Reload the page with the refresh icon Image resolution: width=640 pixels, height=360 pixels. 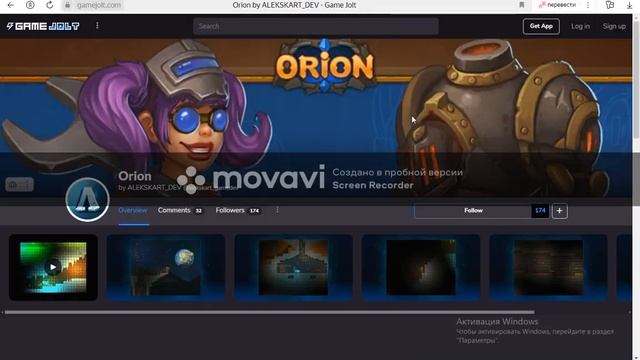(49, 5)
